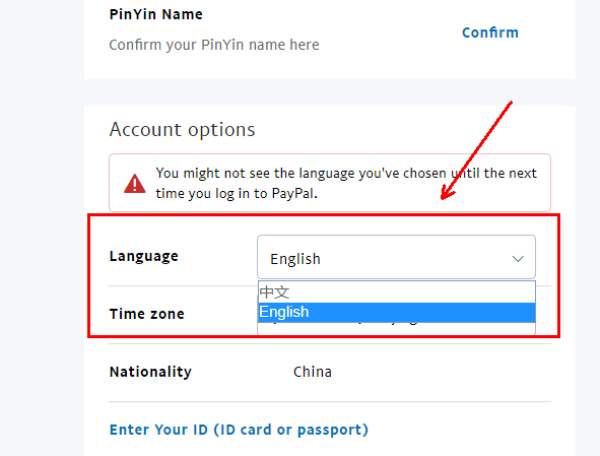Choose the highlighted English option in list

pos(397,313)
